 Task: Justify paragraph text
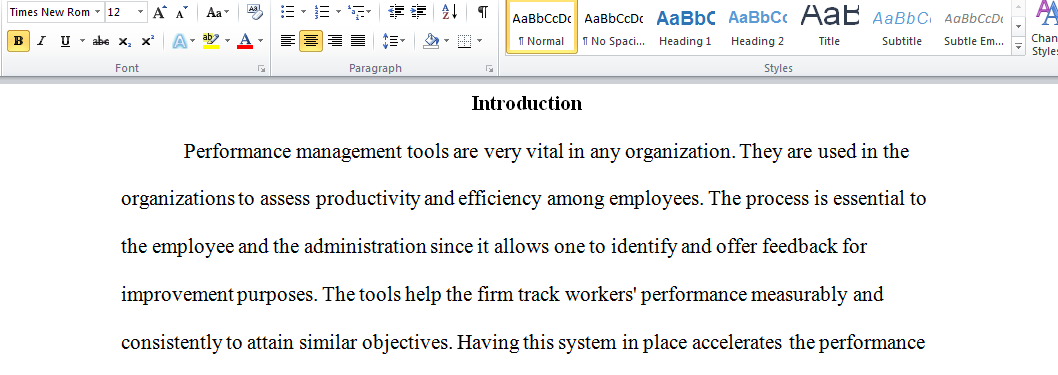(358, 41)
